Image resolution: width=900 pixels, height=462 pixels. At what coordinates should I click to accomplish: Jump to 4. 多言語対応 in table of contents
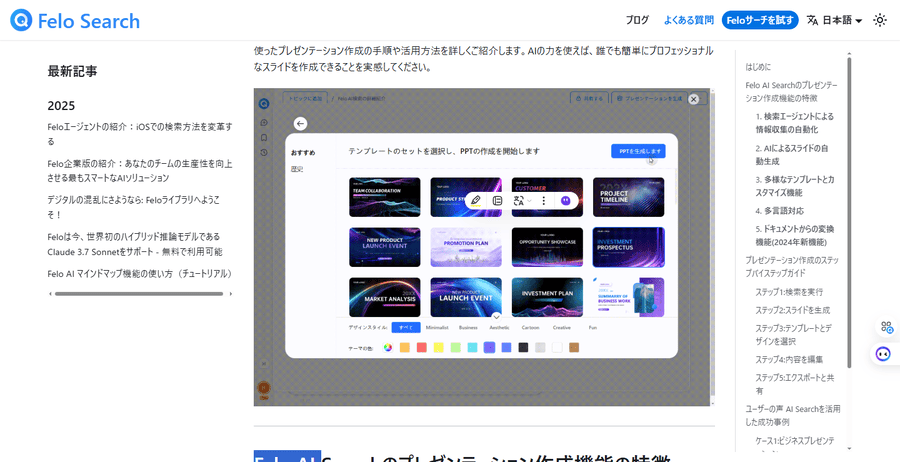tap(779, 211)
